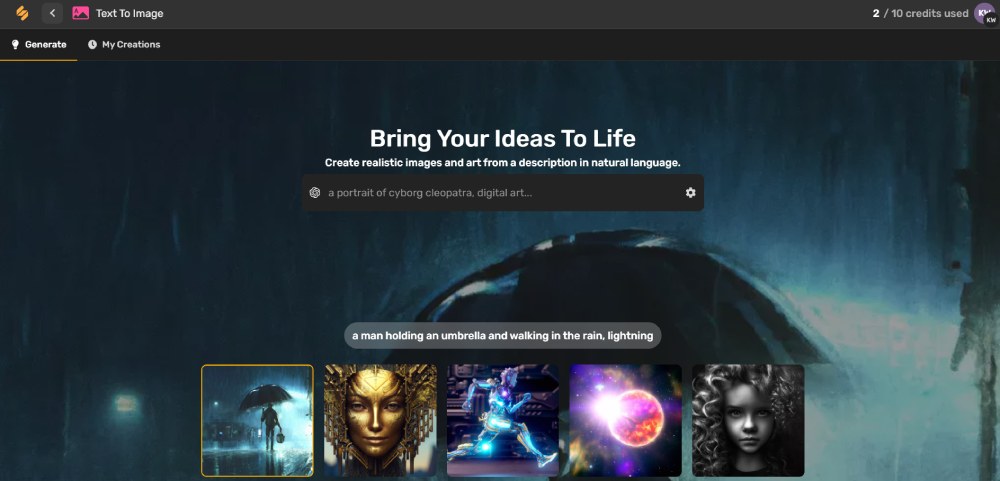Go back using the left chevron button

point(52,13)
